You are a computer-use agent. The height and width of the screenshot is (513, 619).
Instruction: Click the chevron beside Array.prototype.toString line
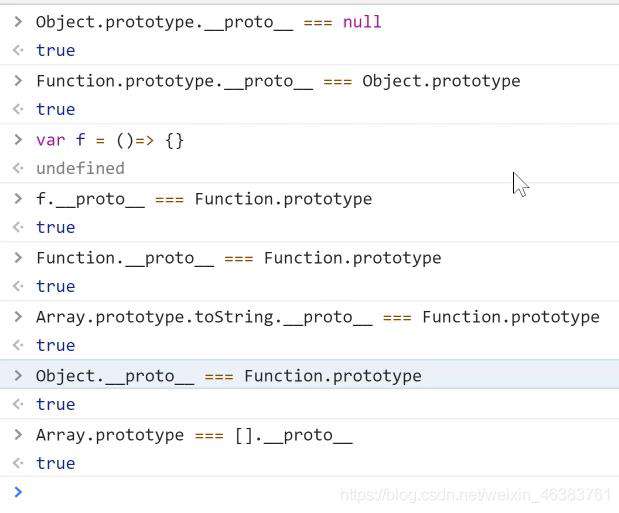coord(18,316)
